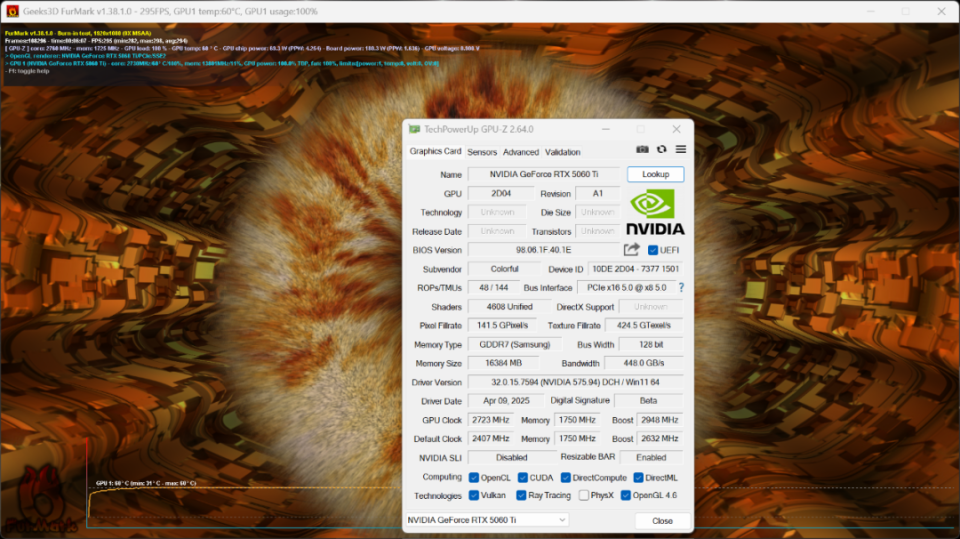Click the Device ID value field
Screen dimensions: 960x539
pos(635,269)
